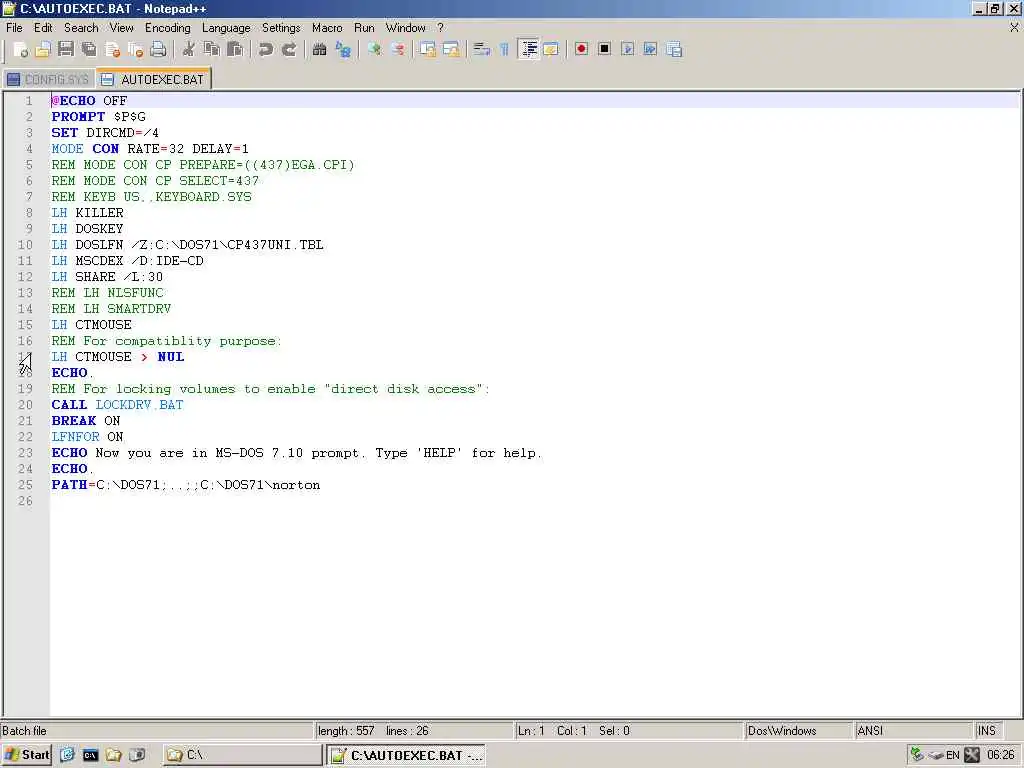Click on line '@ECHO OFF' in editor
Screen dimensions: 1024x768
point(89,101)
